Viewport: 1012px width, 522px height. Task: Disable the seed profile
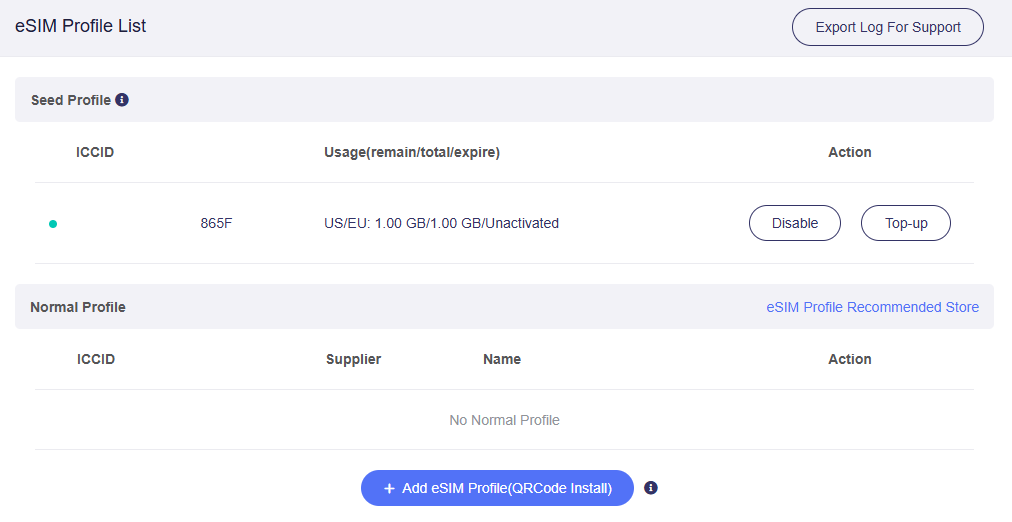pos(794,223)
